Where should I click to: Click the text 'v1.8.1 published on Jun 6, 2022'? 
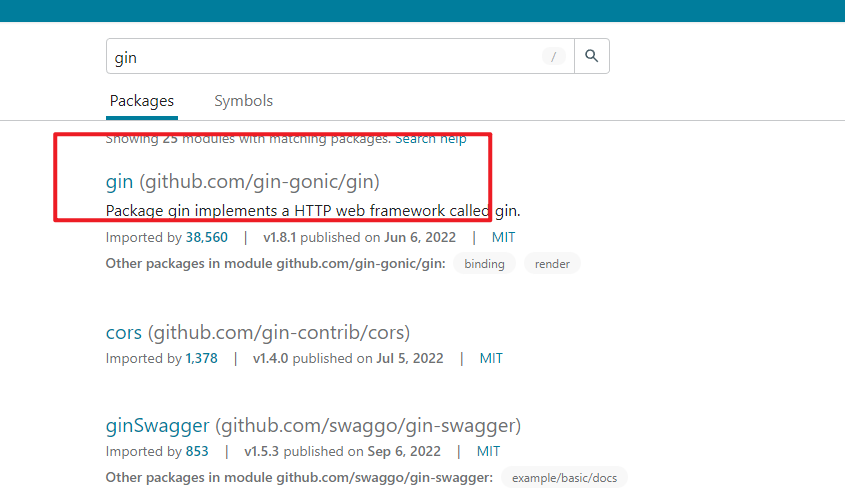click(359, 237)
